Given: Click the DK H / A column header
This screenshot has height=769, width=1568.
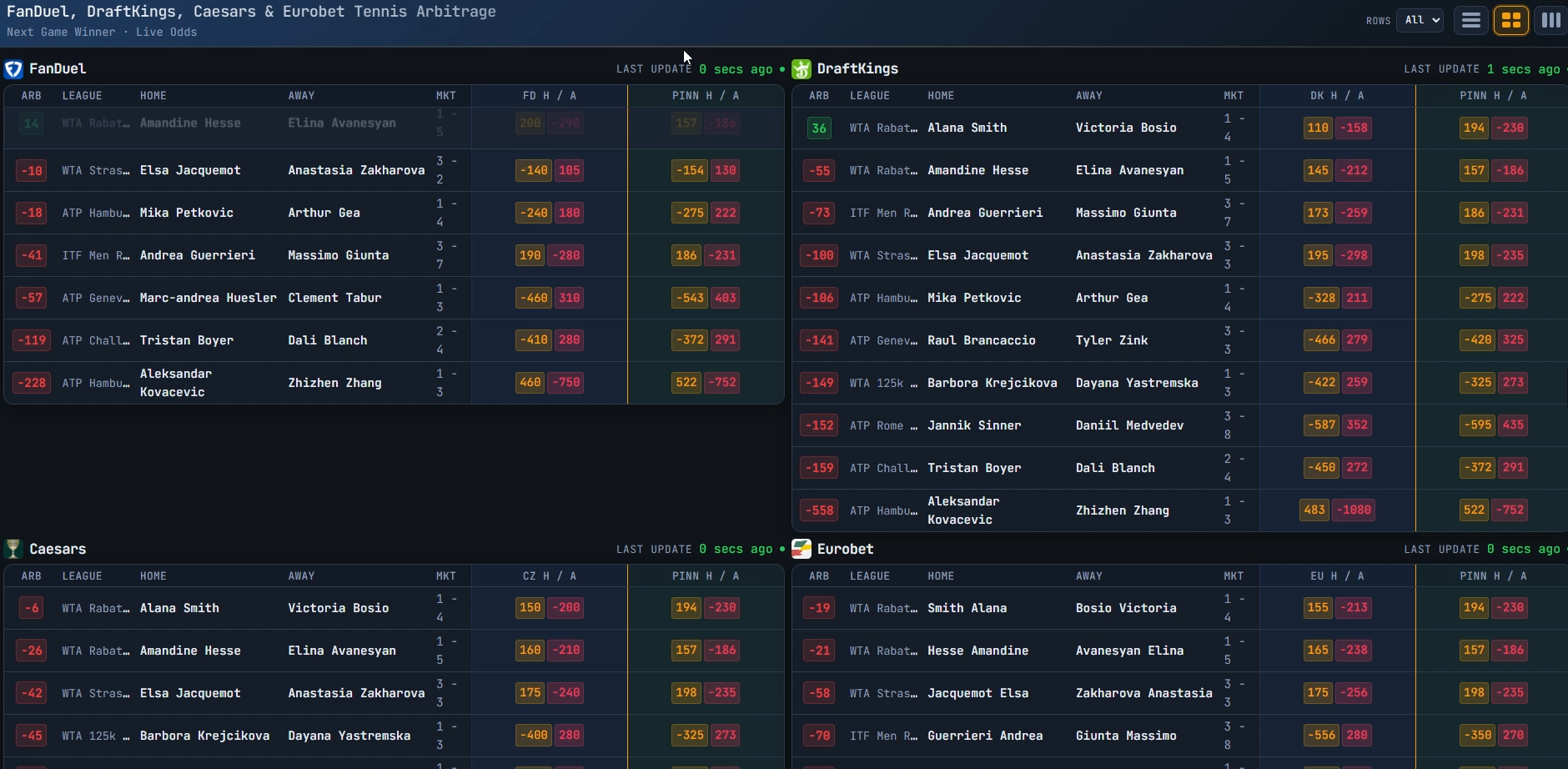Looking at the screenshot, I should [1337, 96].
